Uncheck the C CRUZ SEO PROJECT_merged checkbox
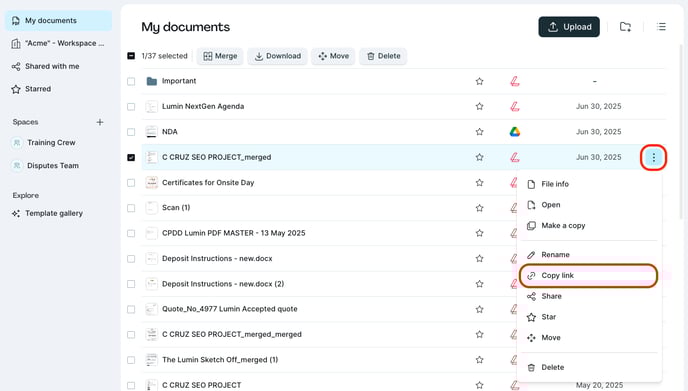The image size is (688, 391). click(x=131, y=157)
